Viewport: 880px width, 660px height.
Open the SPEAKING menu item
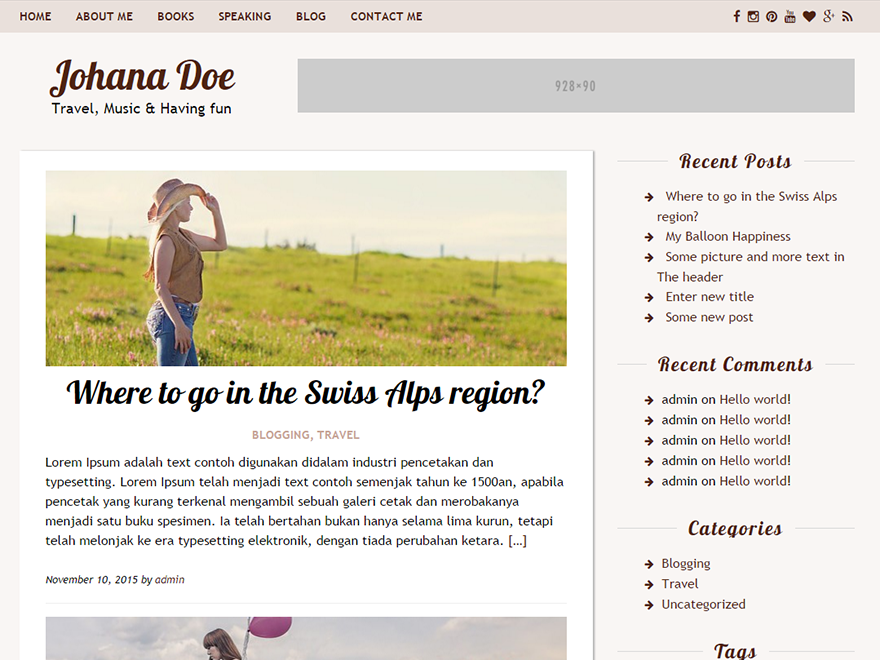[244, 16]
